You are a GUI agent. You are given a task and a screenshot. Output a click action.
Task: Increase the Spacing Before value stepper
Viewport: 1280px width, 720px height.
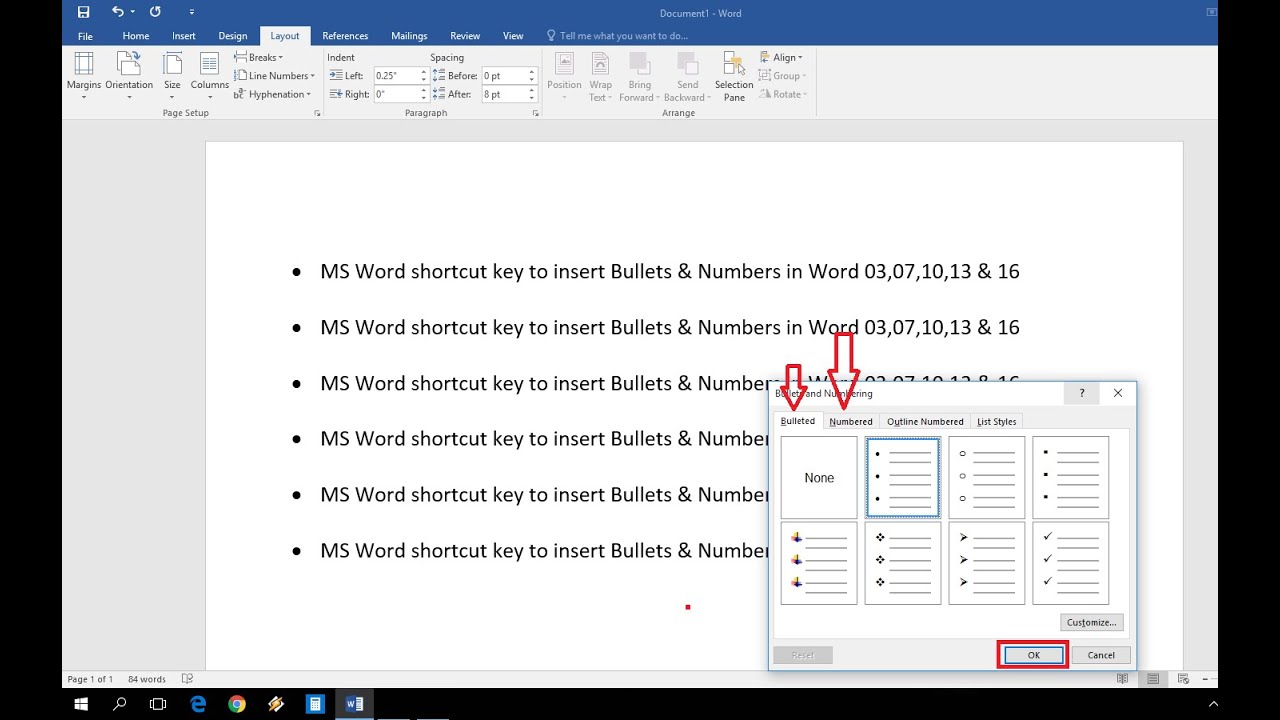(532, 72)
